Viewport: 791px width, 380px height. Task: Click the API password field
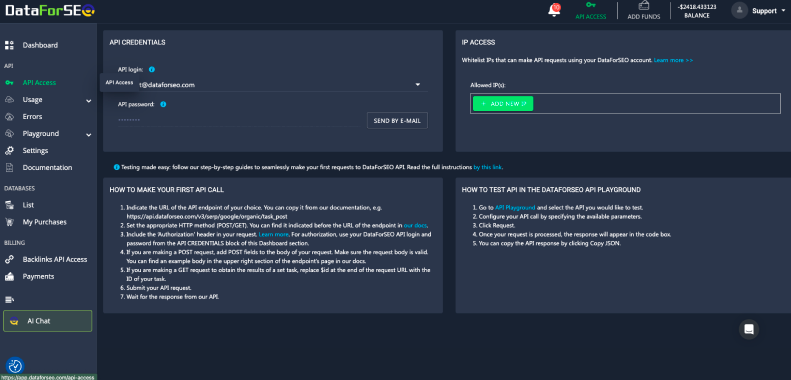[x=238, y=120]
